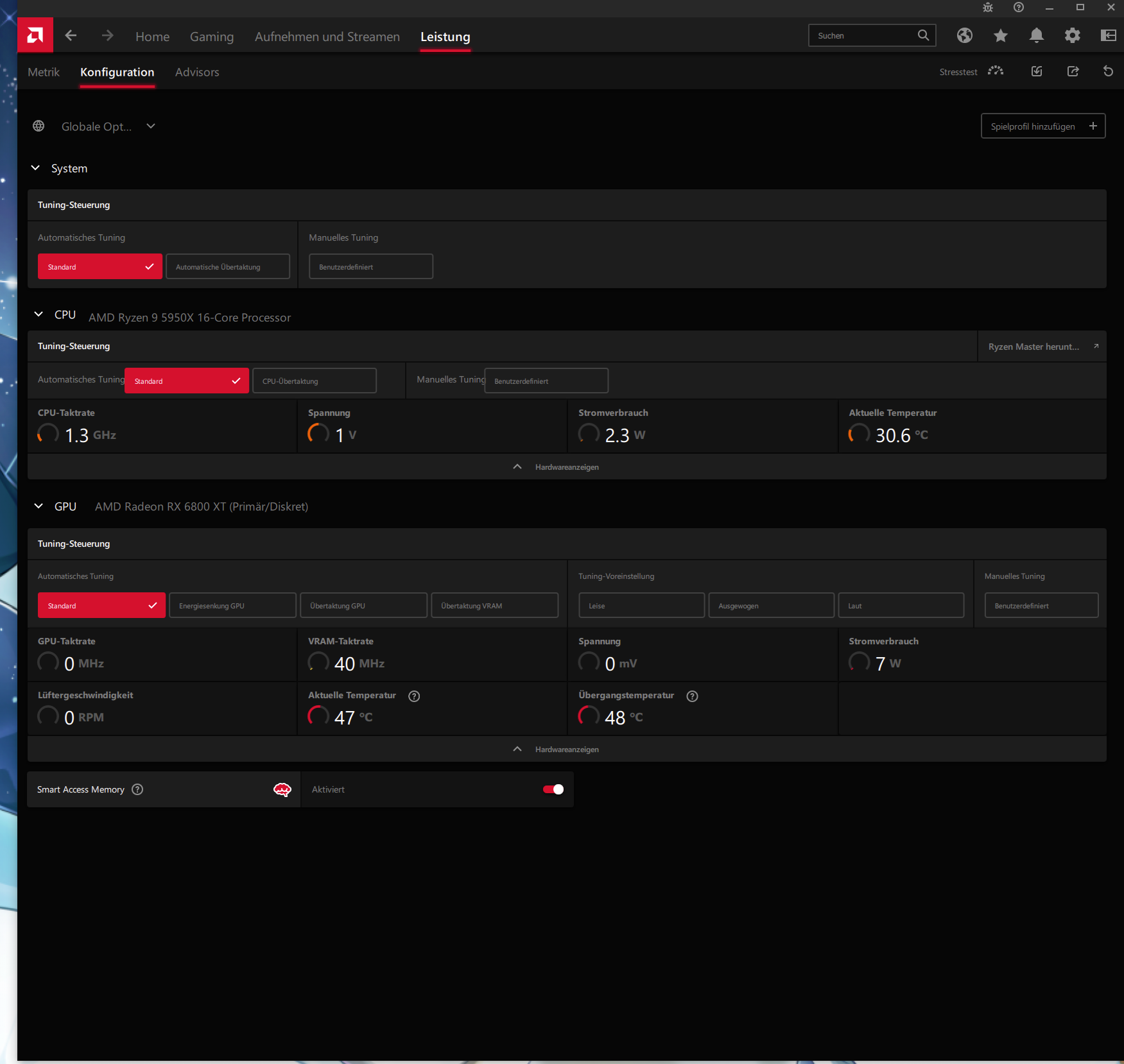Toggle Smart Access Memory switch
Viewport: 1124px width, 1064px height.
coord(553,789)
